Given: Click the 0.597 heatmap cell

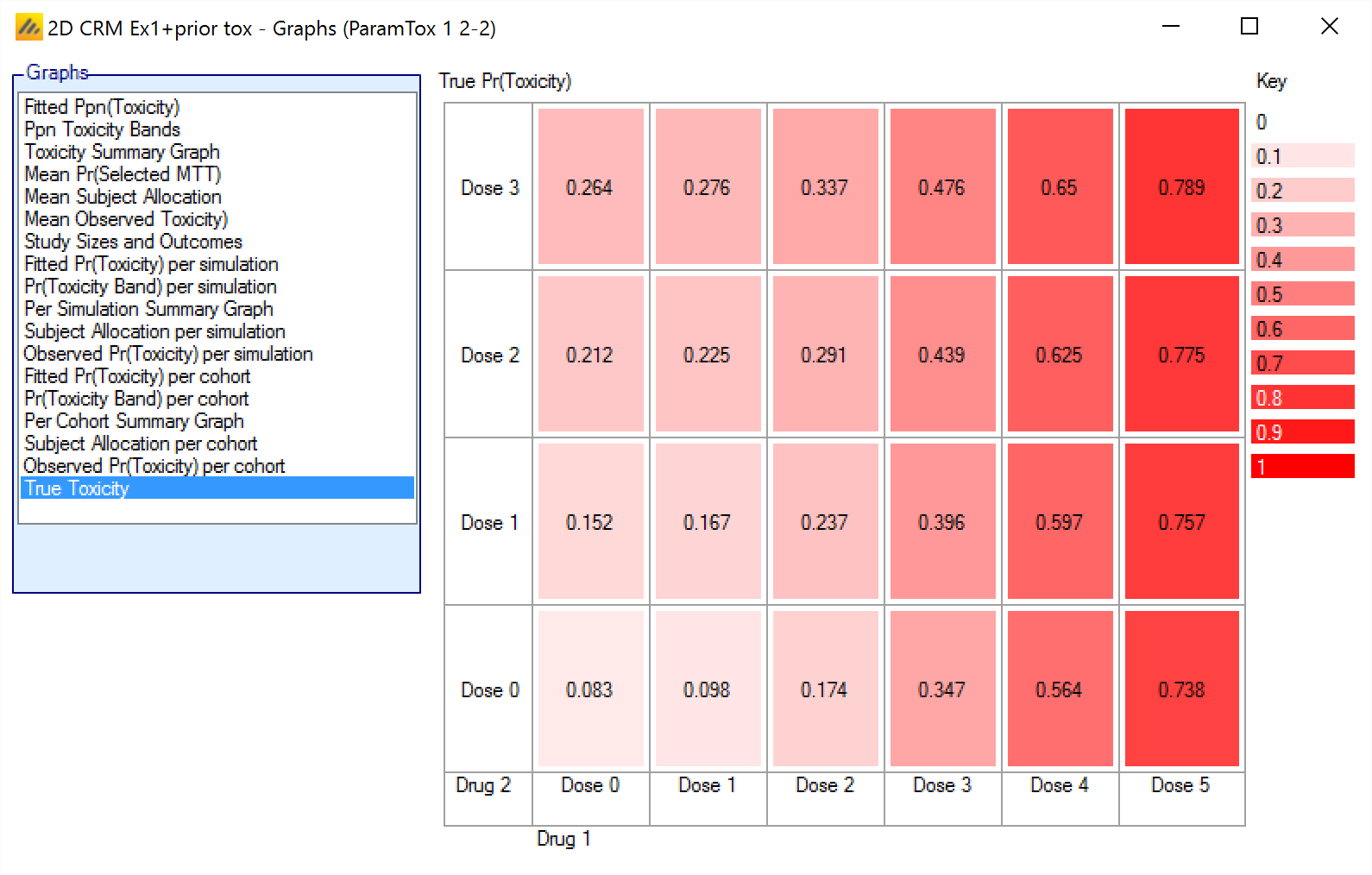Looking at the screenshot, I should point(1059,521).
